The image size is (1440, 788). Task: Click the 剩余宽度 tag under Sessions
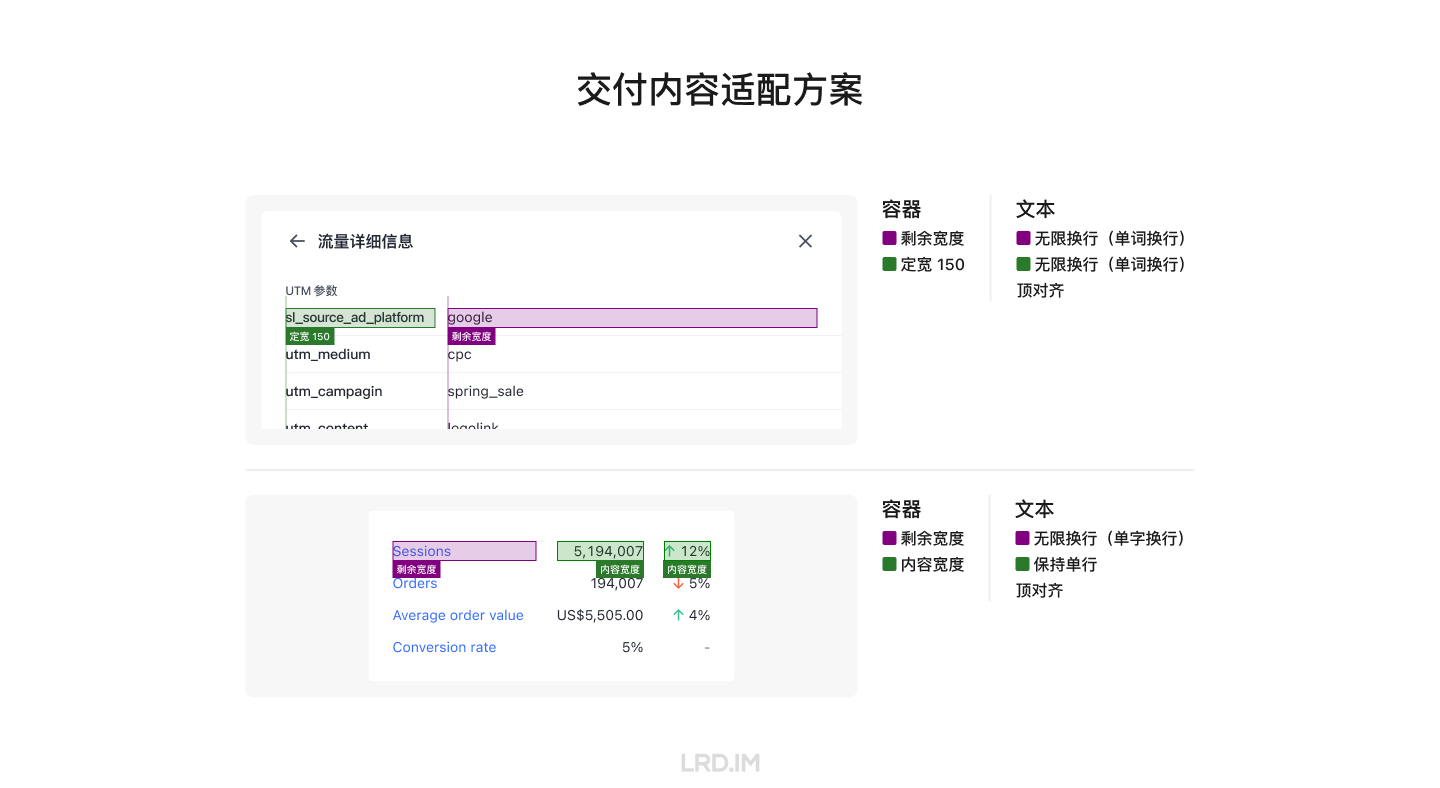click(x=416, y=569)
